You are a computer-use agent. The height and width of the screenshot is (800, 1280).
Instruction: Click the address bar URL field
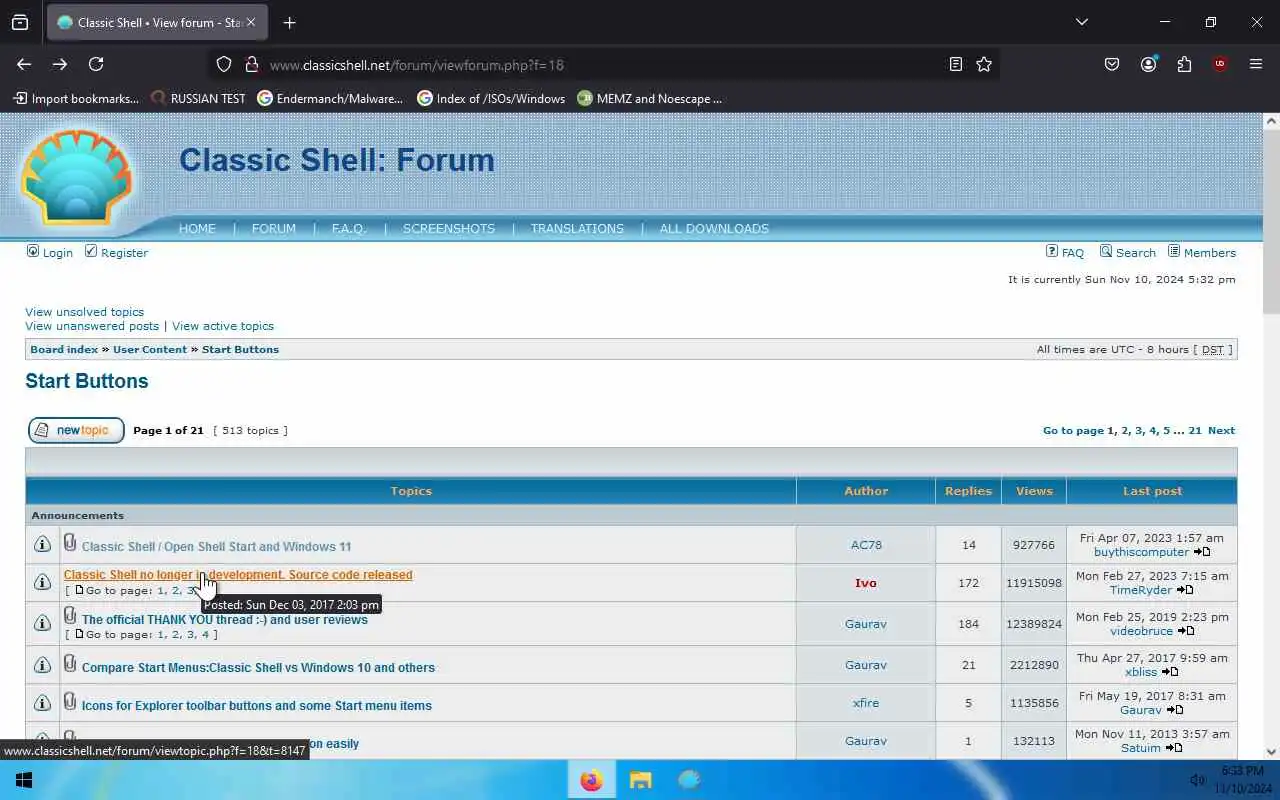tap(600, 64)
